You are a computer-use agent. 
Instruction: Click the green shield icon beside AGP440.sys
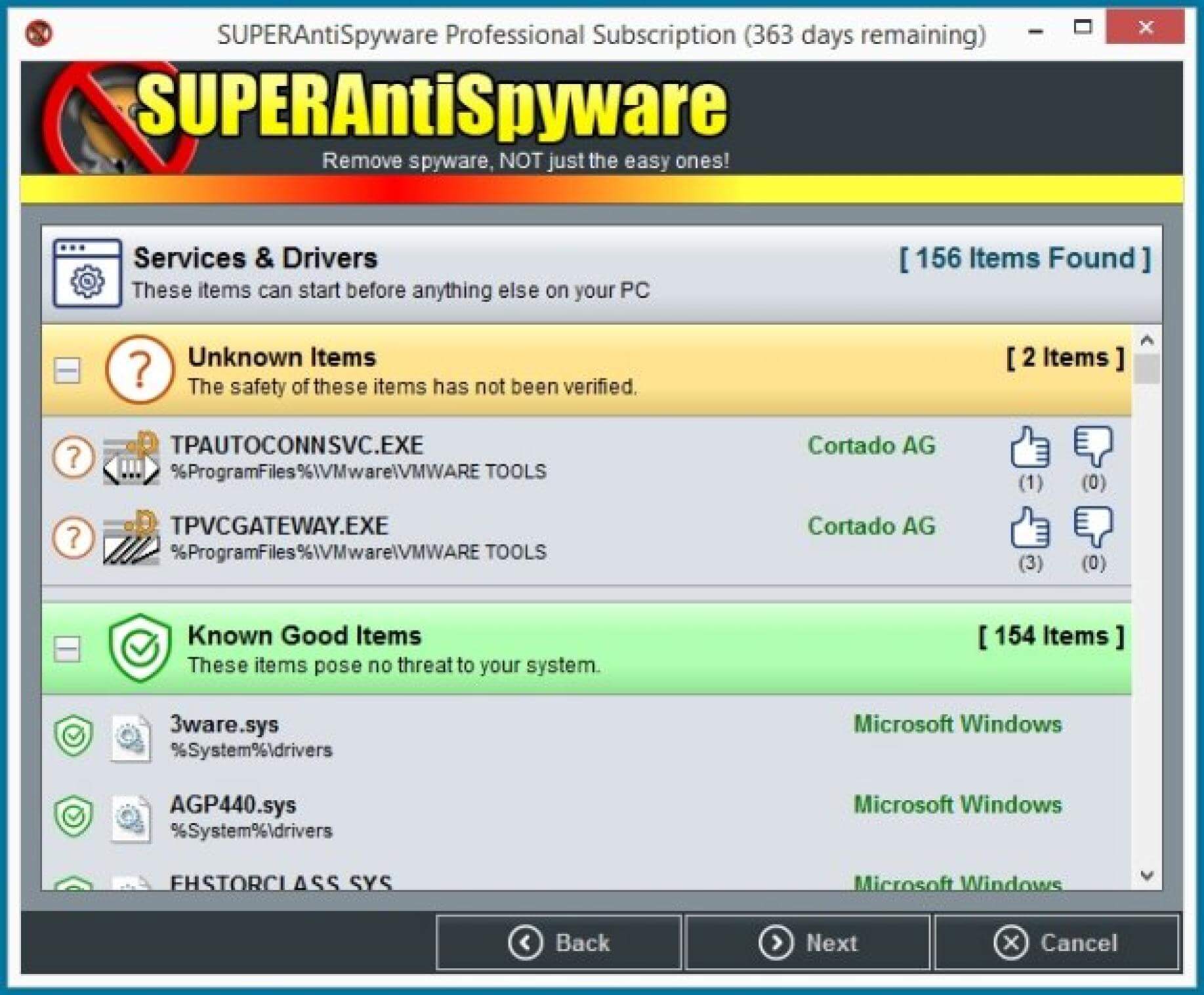point(73,817)
